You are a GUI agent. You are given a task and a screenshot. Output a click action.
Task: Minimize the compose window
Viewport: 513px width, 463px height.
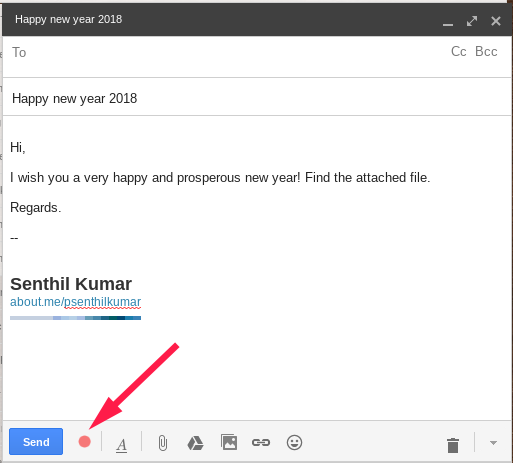click(x=448, y=24)
